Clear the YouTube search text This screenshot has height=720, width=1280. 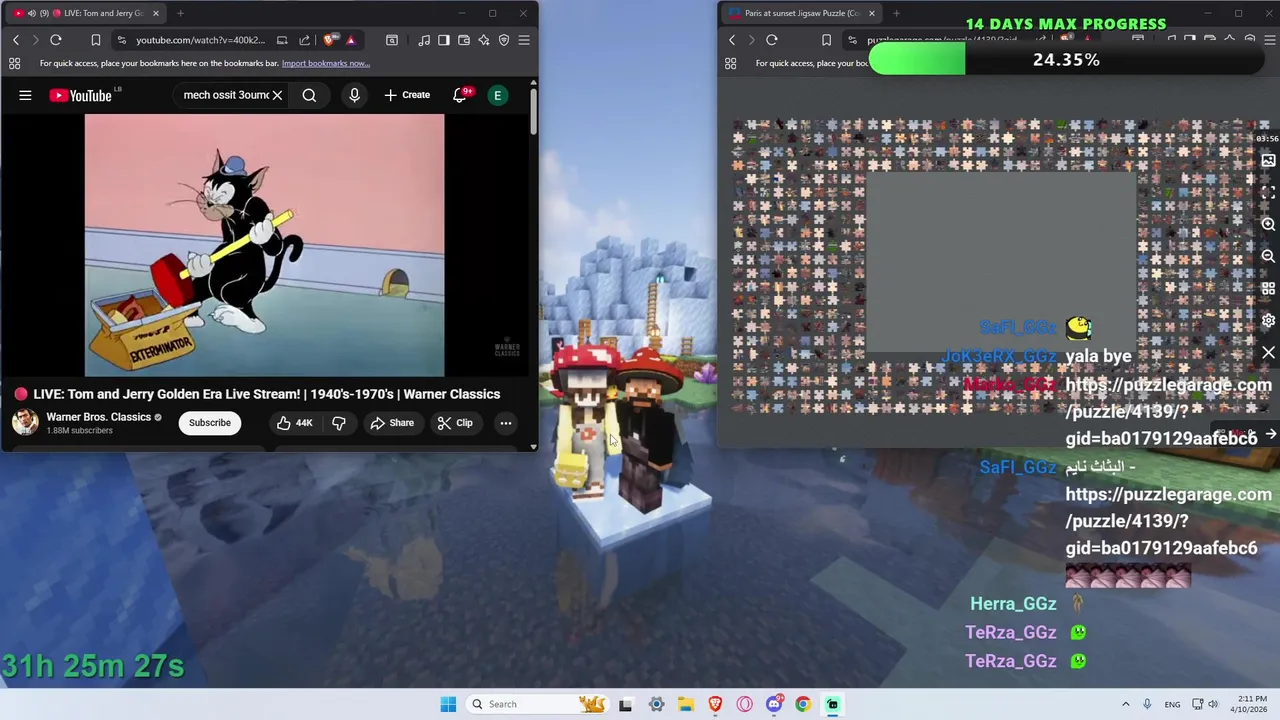(x=277, y=95)
